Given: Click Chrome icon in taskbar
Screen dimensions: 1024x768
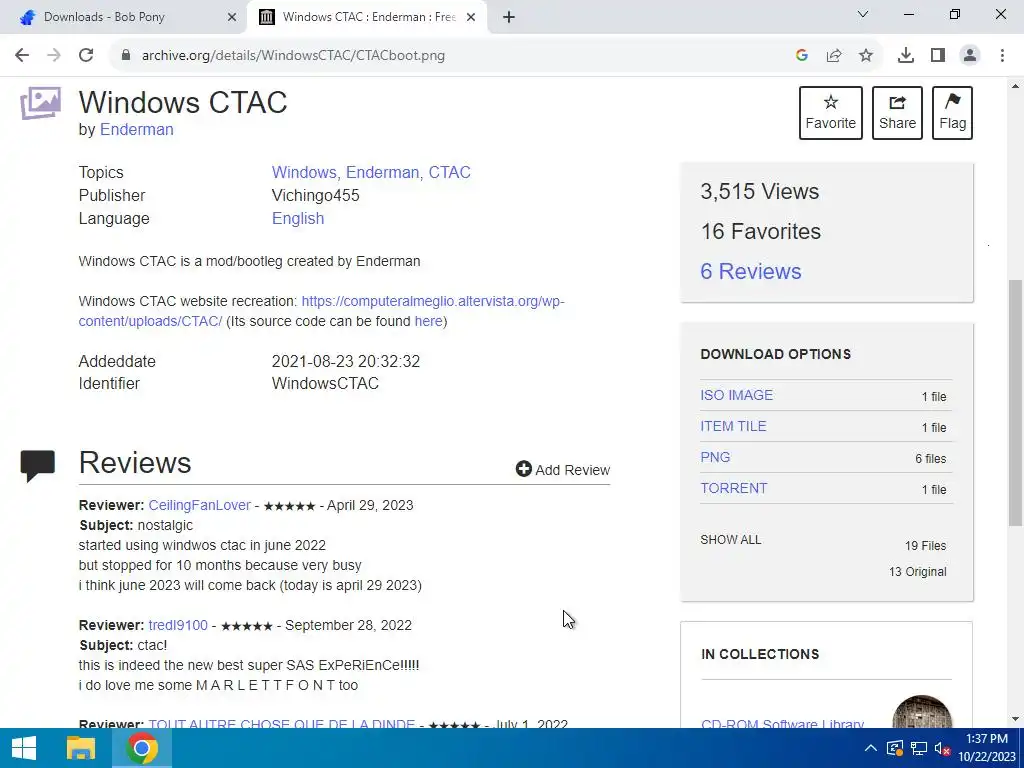Looking at the screenshot, I should 142,748.
